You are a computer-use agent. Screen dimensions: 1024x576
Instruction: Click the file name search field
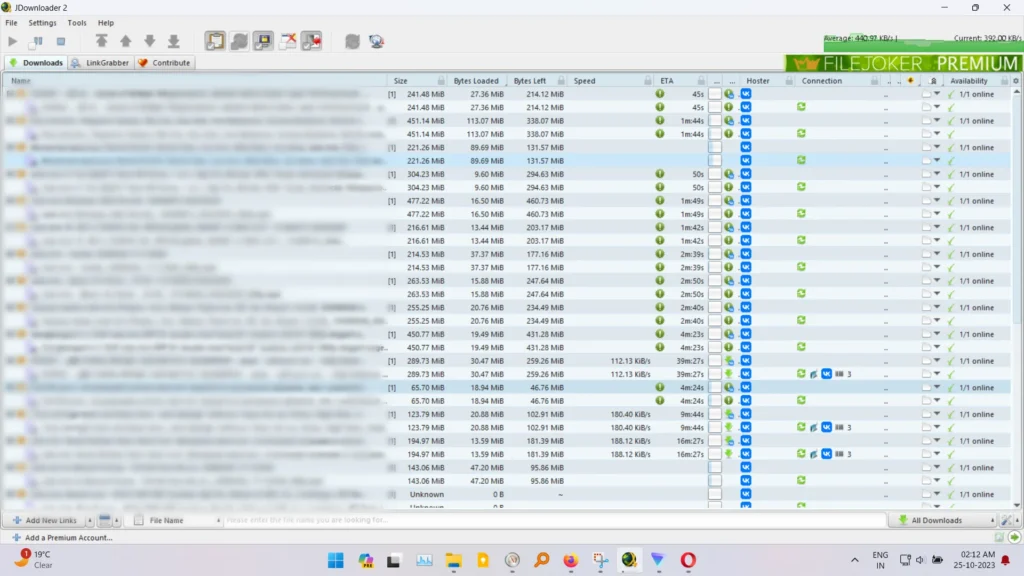click(x=550, y=520)
